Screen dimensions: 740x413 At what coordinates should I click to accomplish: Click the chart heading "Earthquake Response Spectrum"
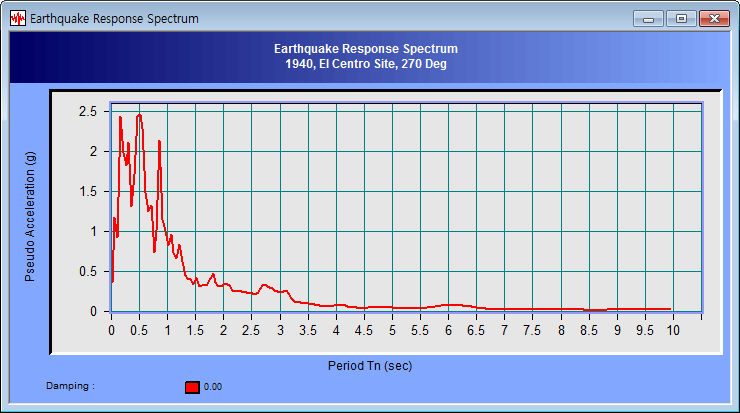point(365,48)
